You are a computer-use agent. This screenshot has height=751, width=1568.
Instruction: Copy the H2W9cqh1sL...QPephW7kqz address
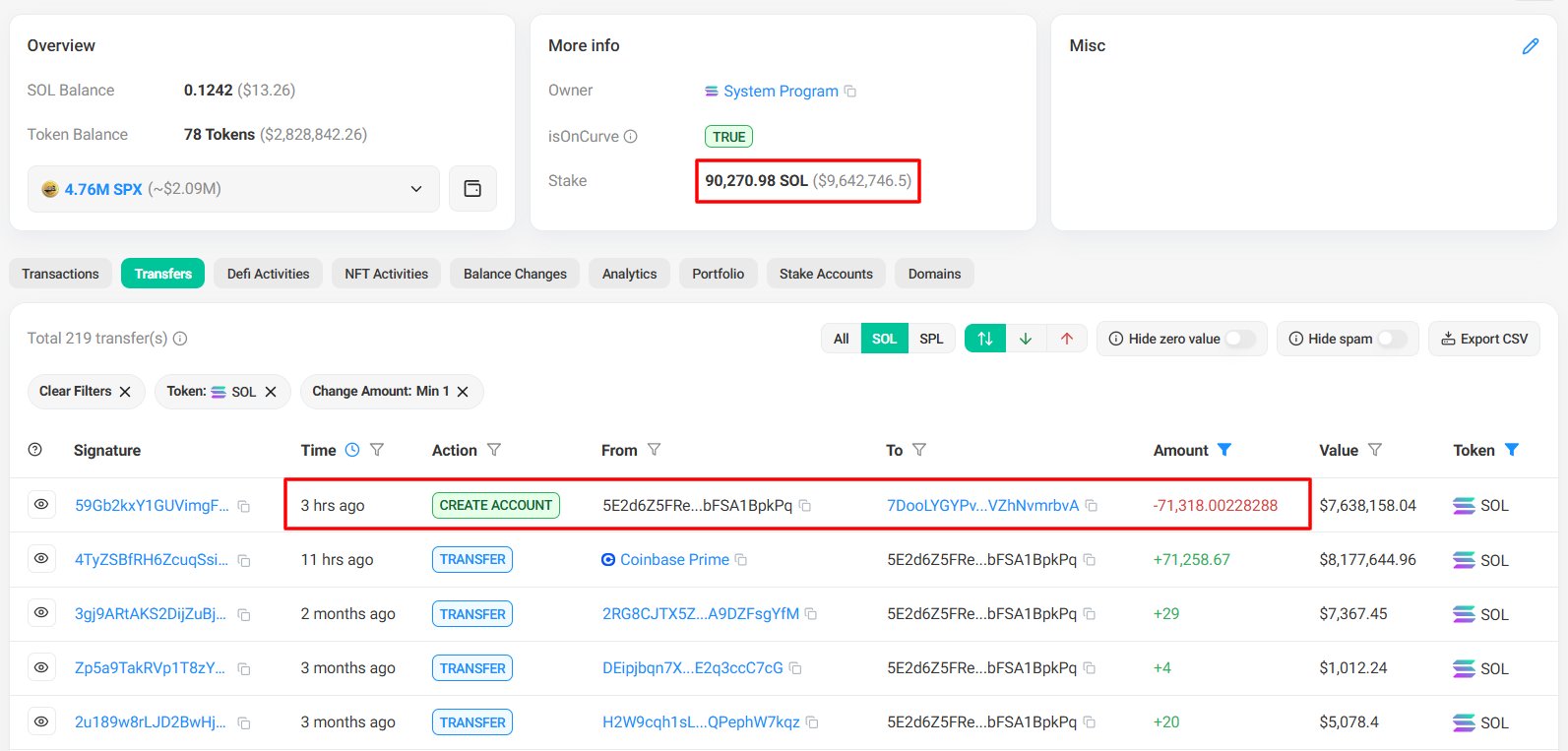point(812,722)
